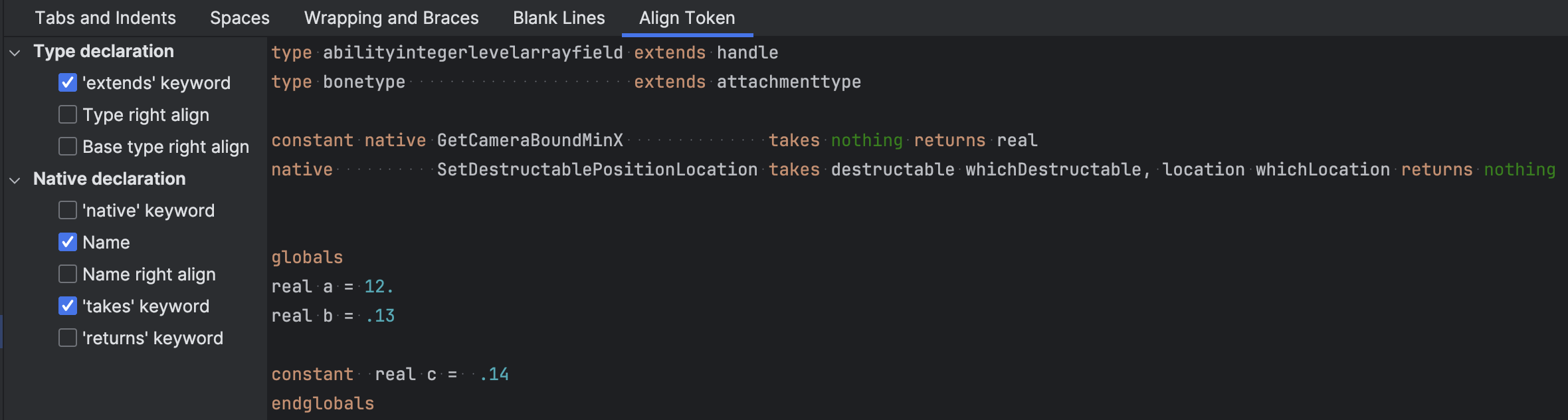Disable 'takes' keyword alignment

[x=68, y=306]
